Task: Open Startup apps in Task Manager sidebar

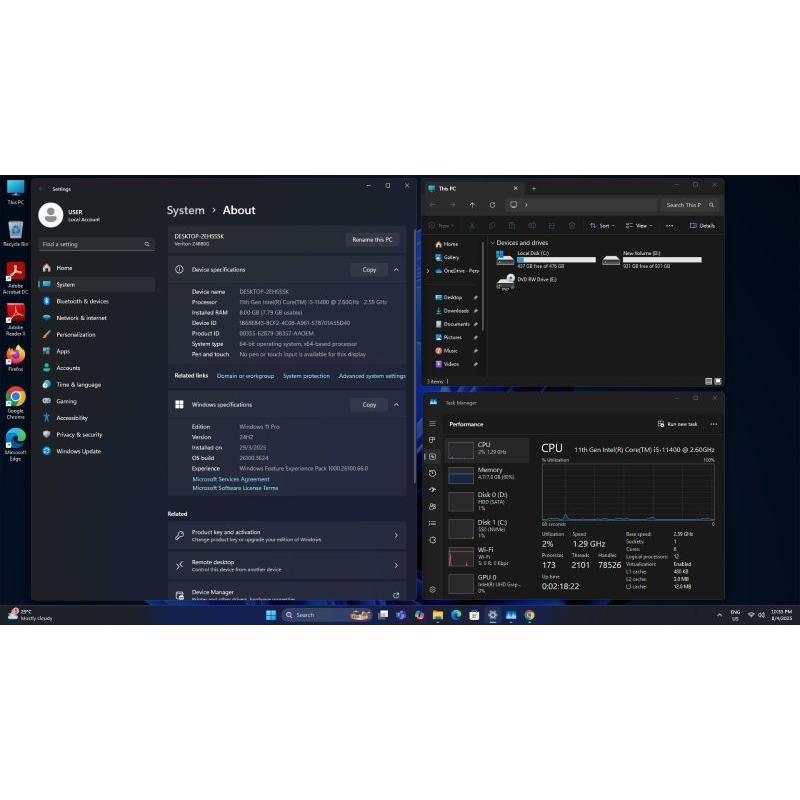Action: (432, 490)
